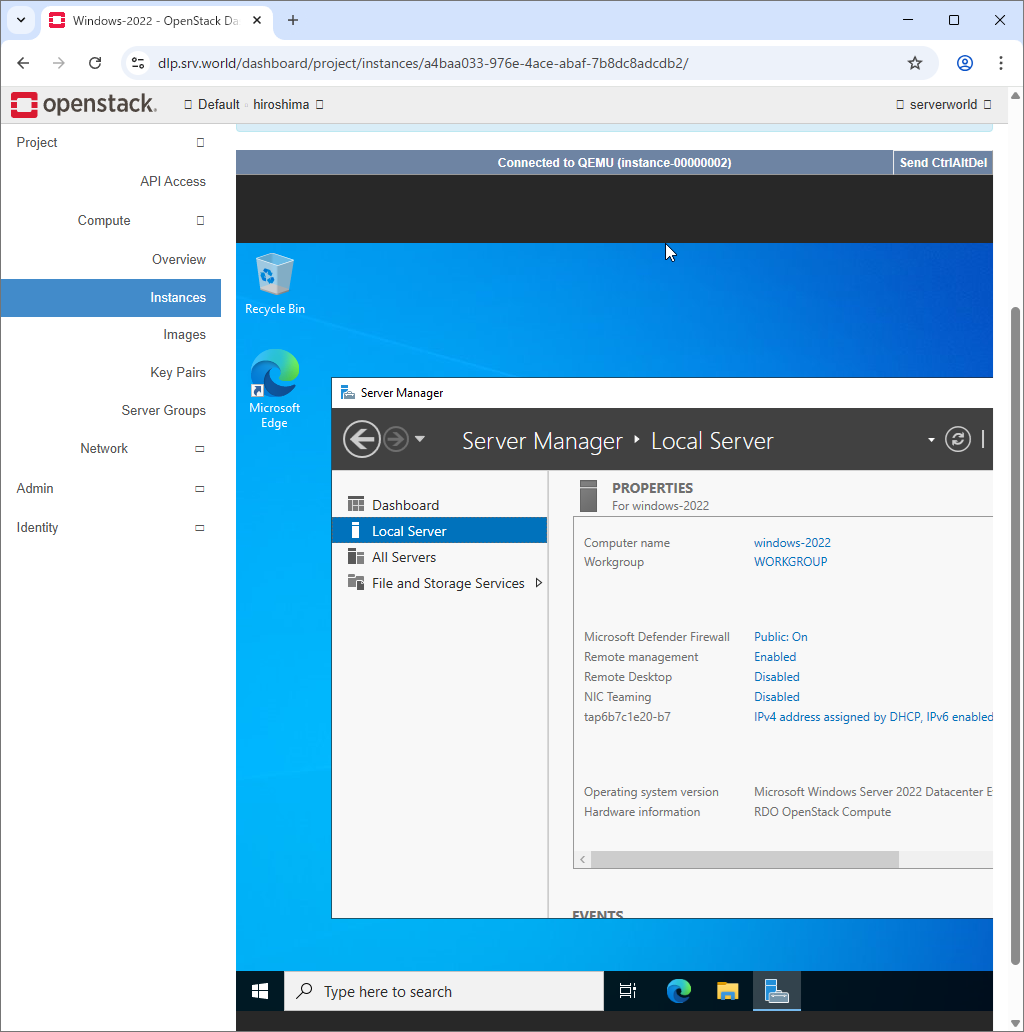Image resolution: width=1024 pixels, height=1032 pixels.
Task: Click the browser back arrow
Action: tap(23, 63)
